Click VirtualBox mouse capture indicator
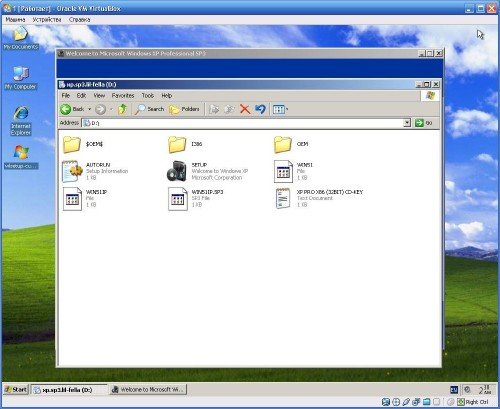The image size is (500, 409). [450, 402]
